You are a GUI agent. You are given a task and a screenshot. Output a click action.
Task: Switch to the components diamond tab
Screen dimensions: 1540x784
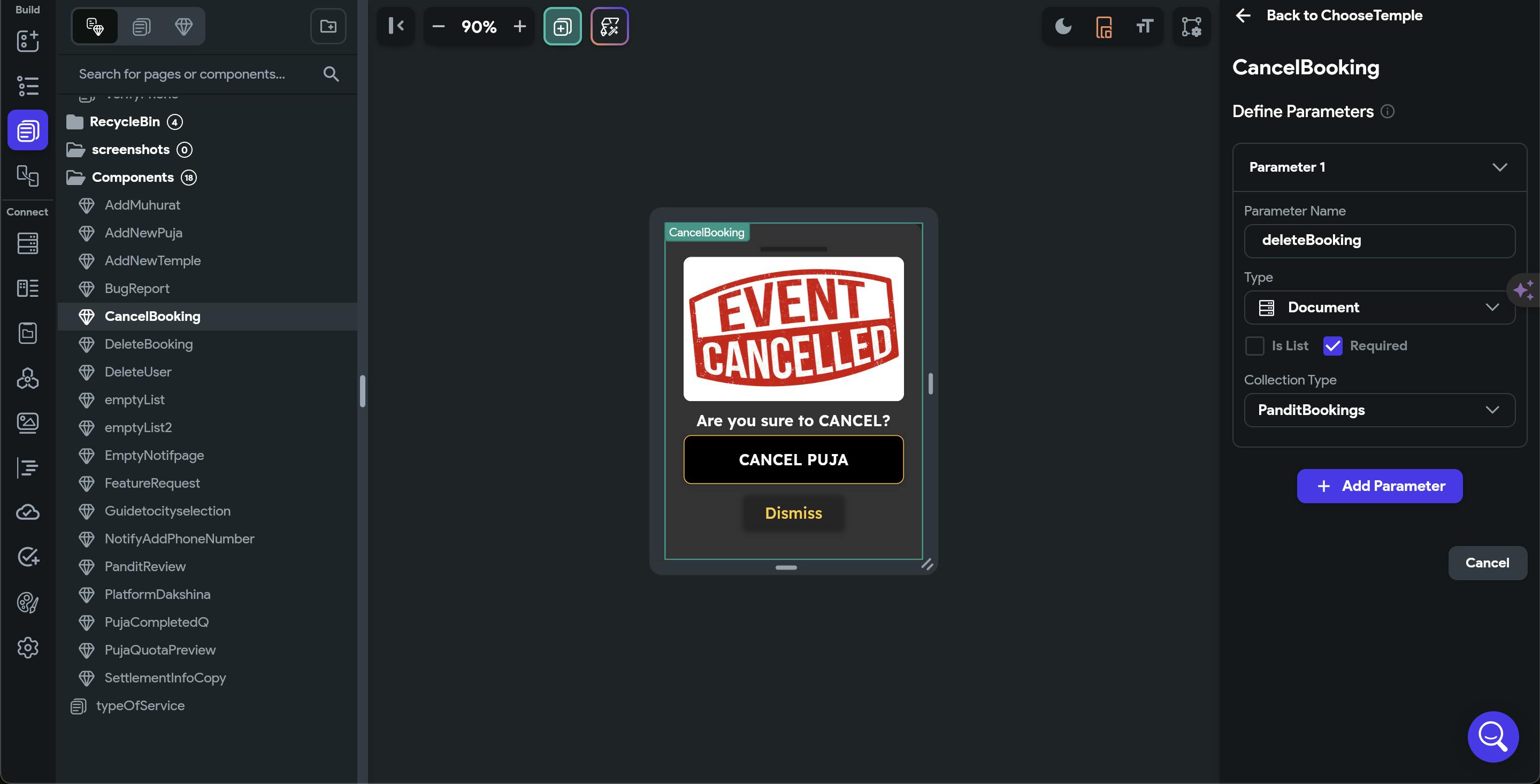click(x=183, y=26)
